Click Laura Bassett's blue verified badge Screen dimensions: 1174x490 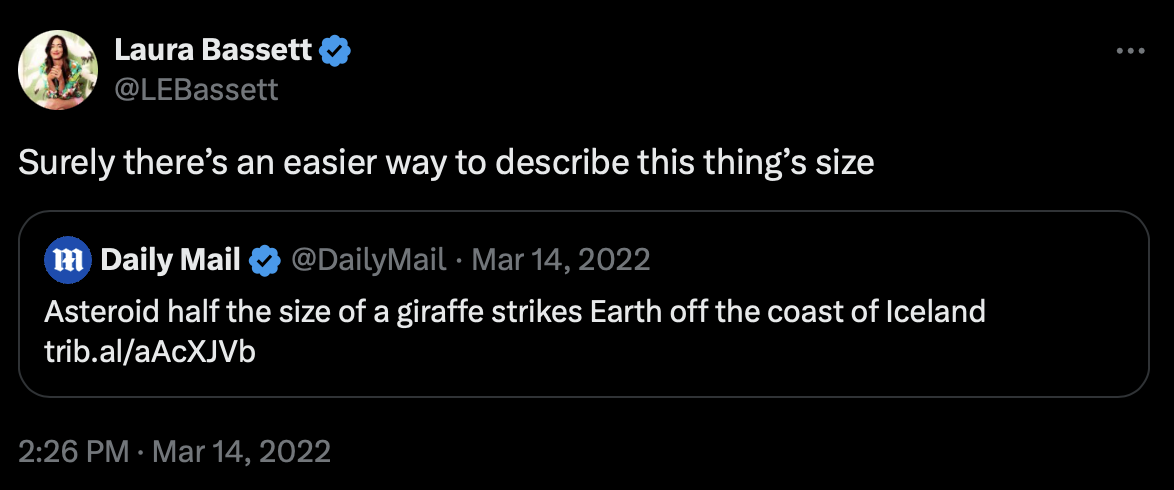click(333, 51)
